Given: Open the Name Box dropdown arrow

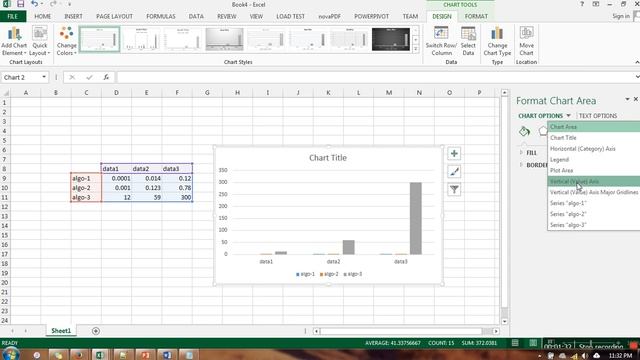Looking at the screenshot, I should tap(44, 77).
